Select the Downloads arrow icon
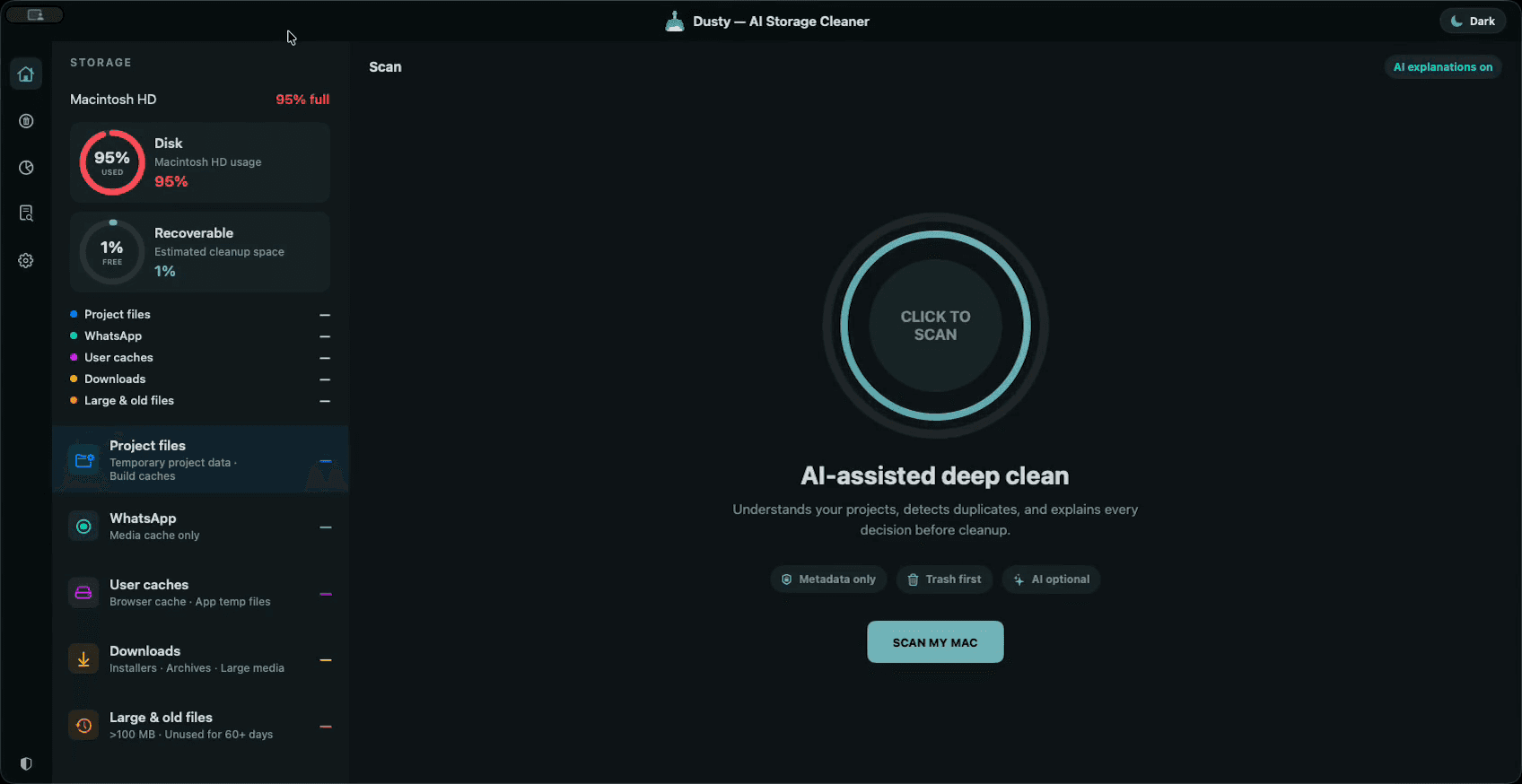This screenshot has height=784, width=1522. point(83,659)
